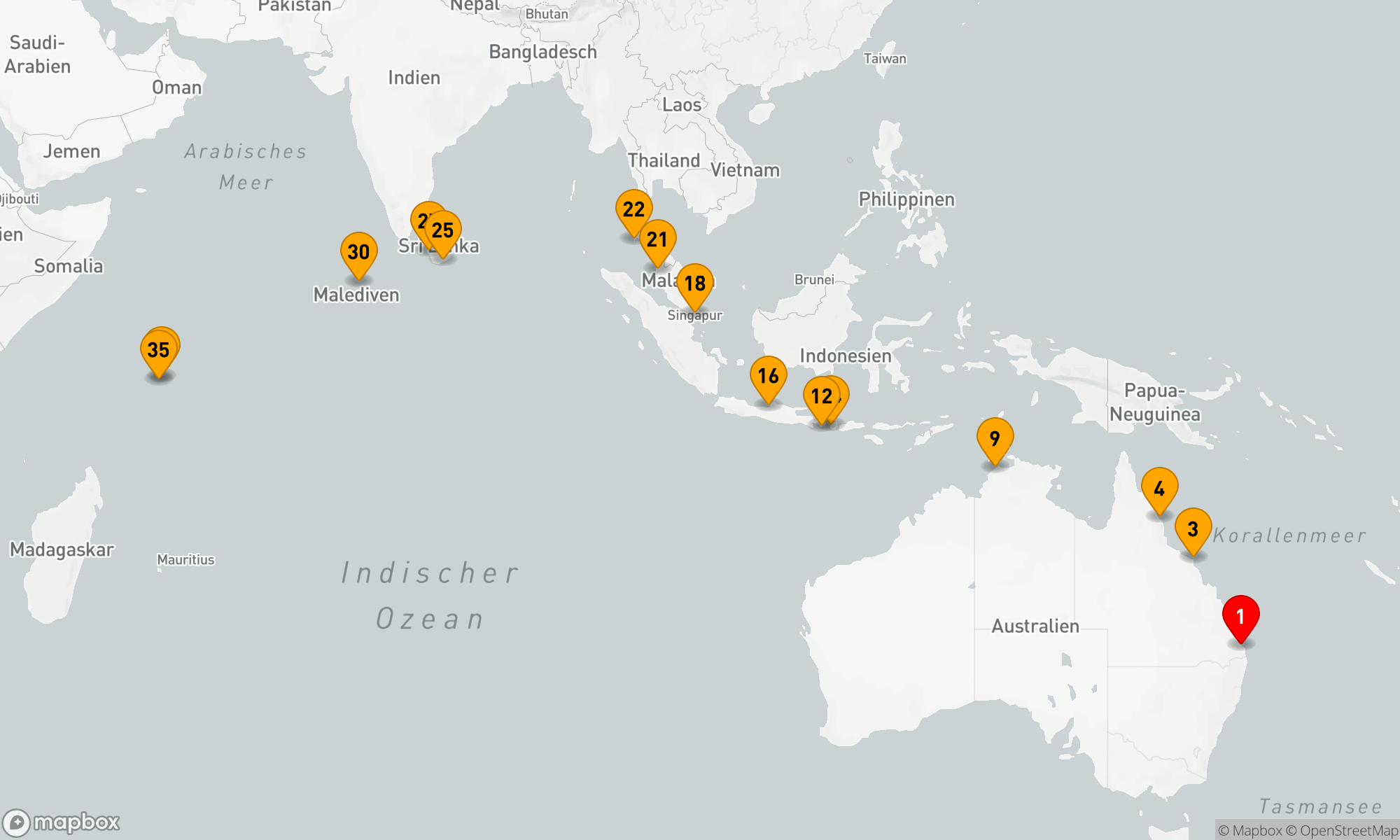Click the Philippinen country label
The image size is (1400, 840).
pyautogui.click(x=906, y=199)
